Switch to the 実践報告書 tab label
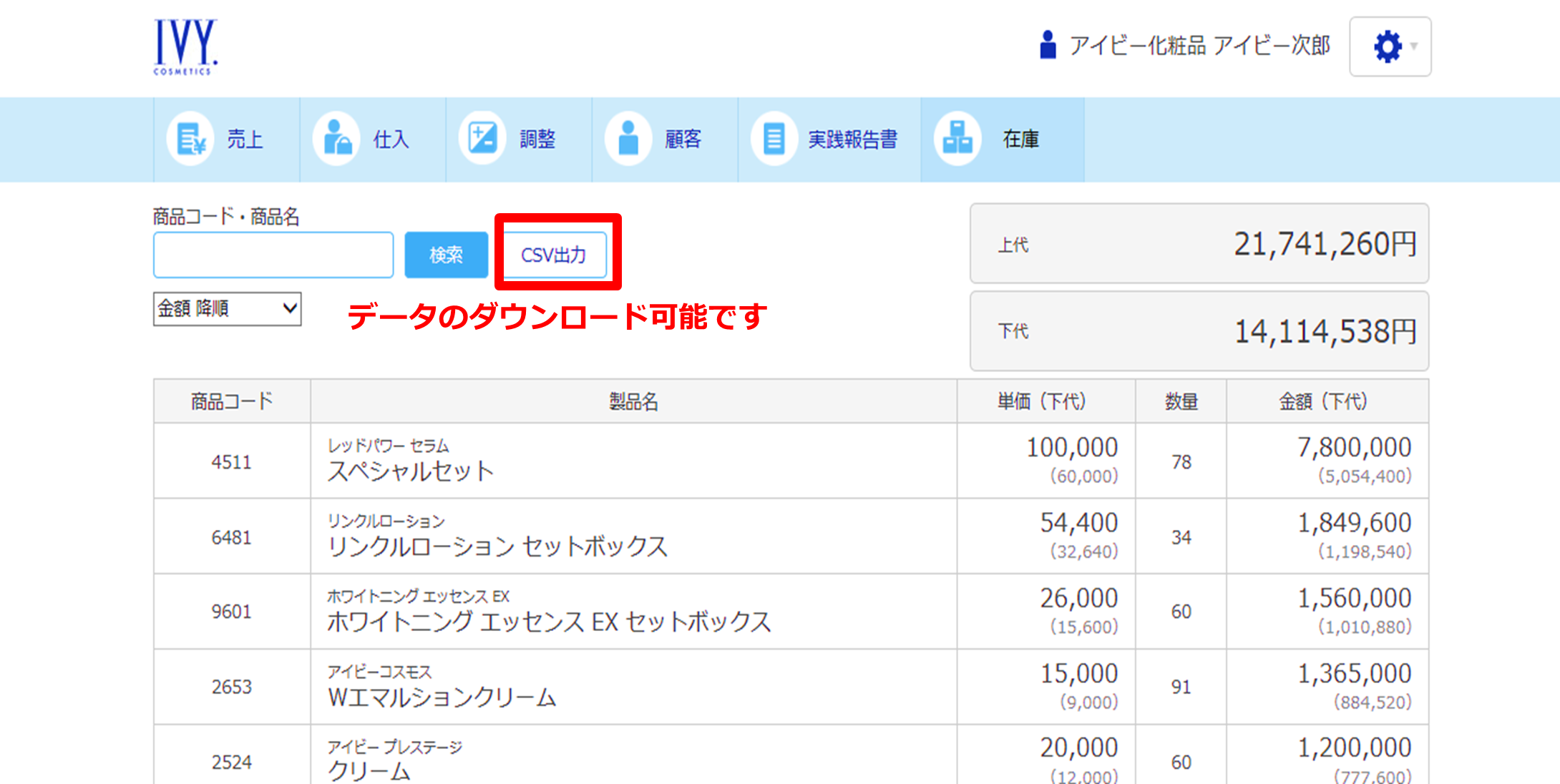Image resolution: width=1560 pixels, height=784 pixels. 852,139
